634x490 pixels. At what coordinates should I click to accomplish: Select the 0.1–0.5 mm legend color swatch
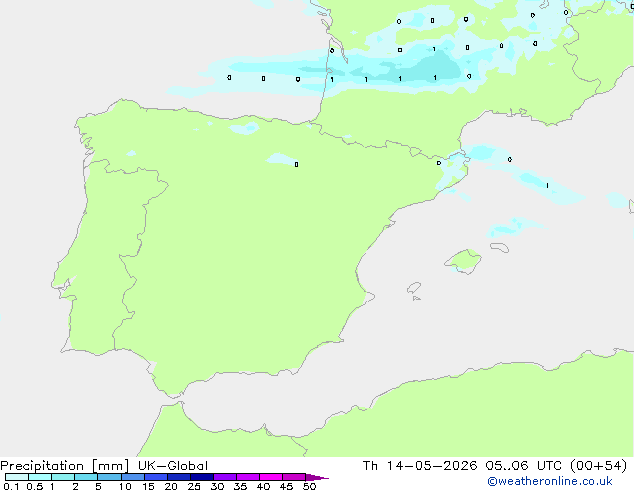pyautogui.click(x=17, y=477)
